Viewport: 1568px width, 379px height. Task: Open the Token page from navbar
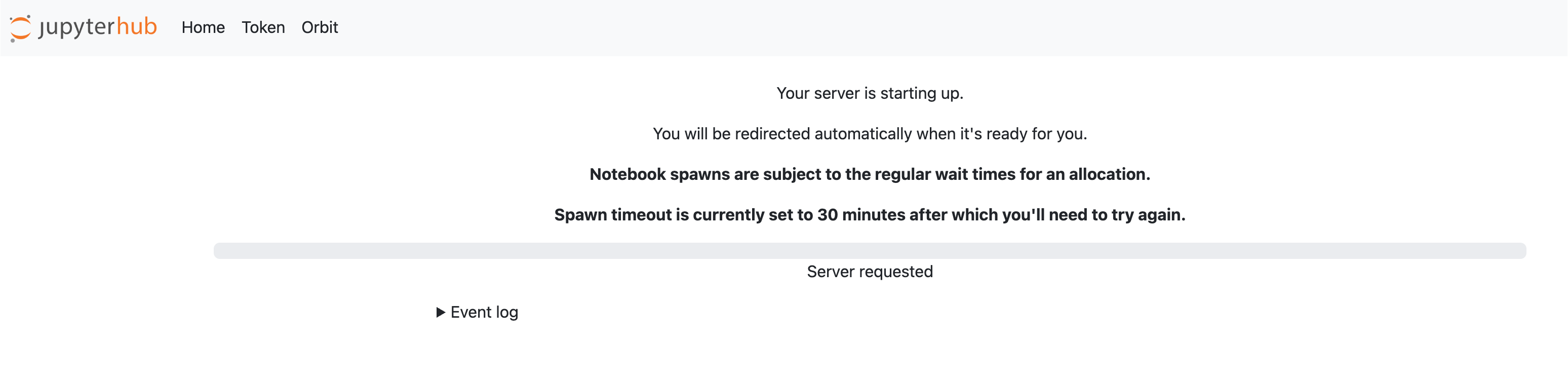pyautogui.click(x=263, y=27)
